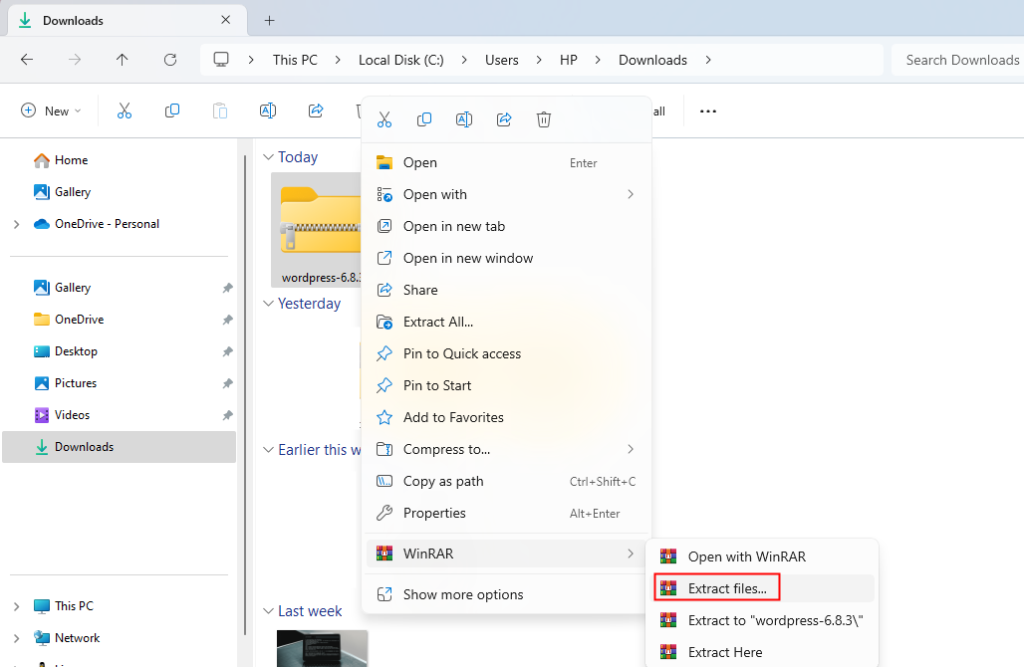Click the Delete trash icon in the context toolbar
Screen dimensions: 1024x667
pyautogui.click(x=544, y=119)
